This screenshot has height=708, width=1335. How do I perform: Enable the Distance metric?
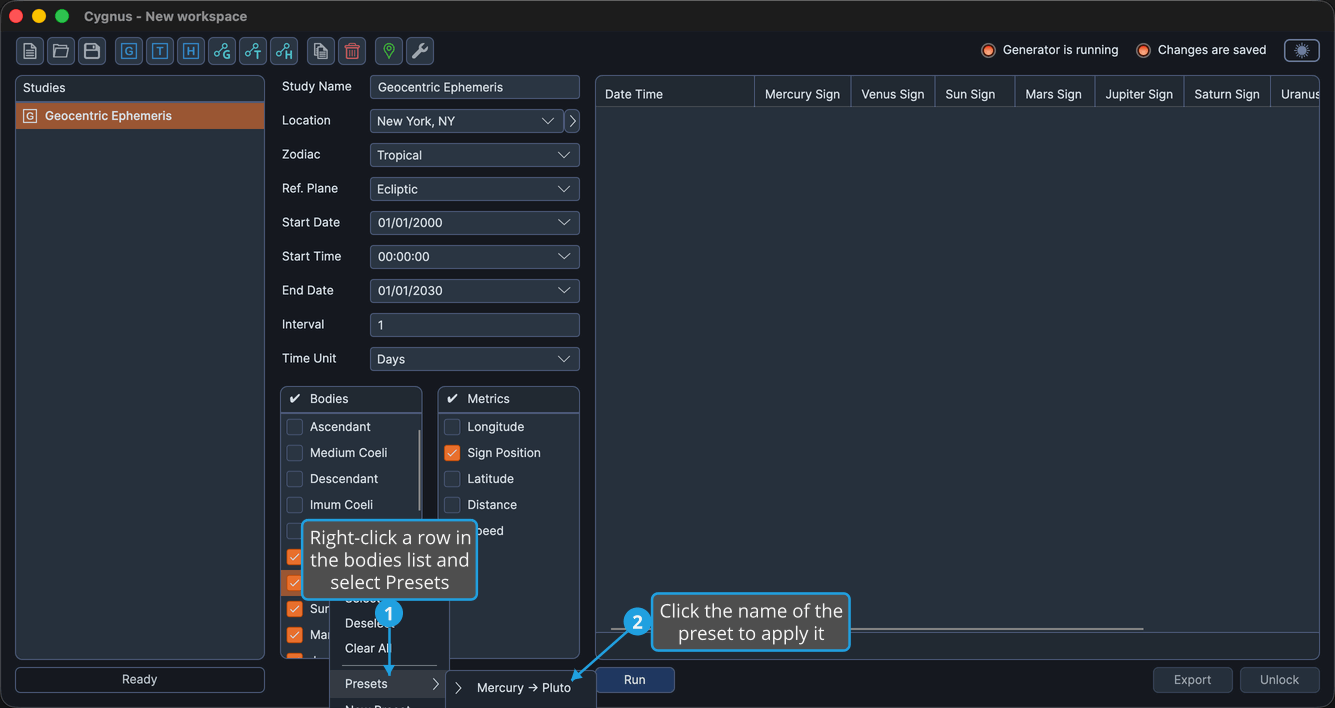[x=452, y=505]
